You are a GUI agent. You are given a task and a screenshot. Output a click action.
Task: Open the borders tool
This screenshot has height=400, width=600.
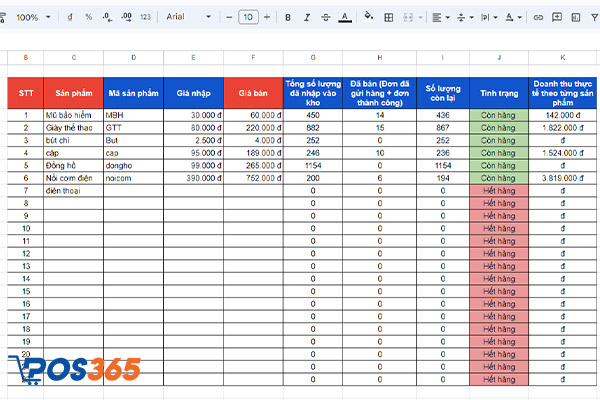[x=389, y=17]
